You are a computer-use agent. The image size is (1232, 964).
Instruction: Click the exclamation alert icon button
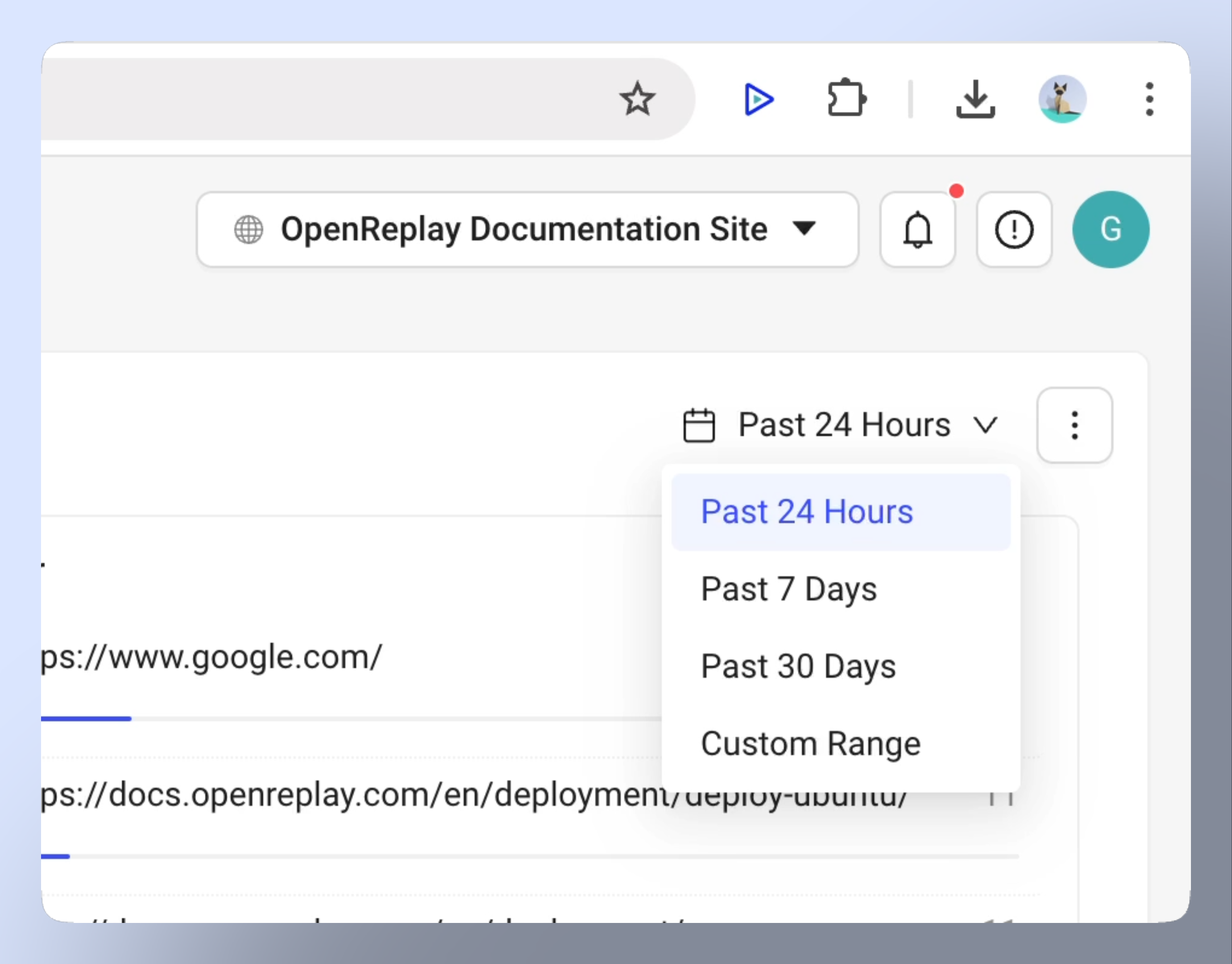[x=1014, y=229]
